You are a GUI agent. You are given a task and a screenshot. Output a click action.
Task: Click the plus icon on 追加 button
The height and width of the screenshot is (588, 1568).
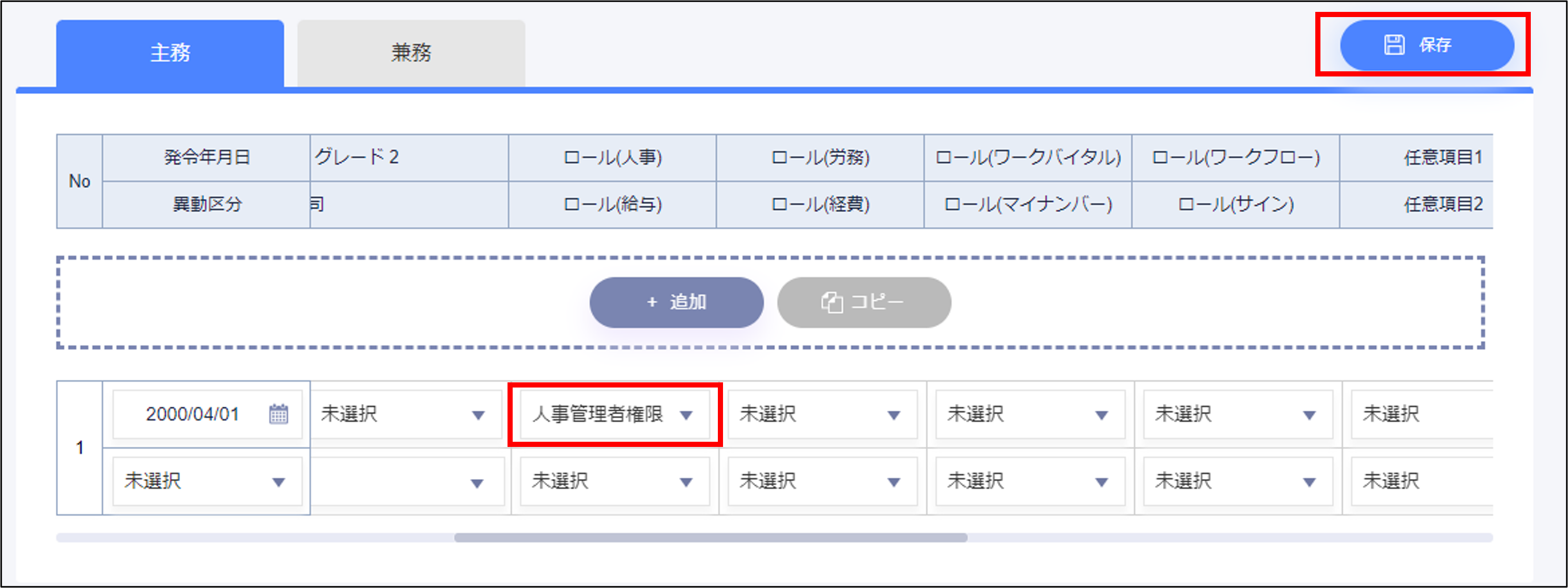[x=652, y=302]
